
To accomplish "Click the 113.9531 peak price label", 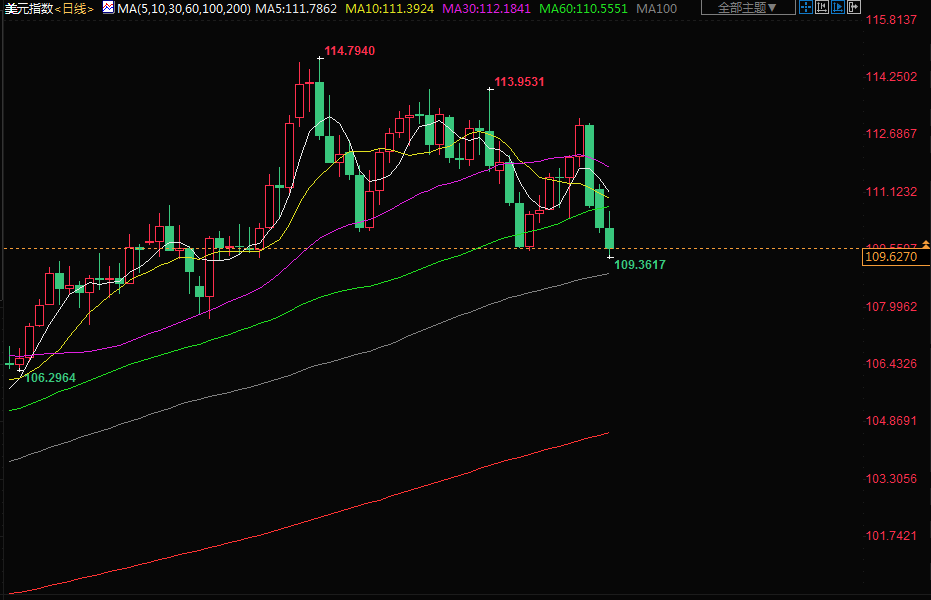I will coord(519,82).
